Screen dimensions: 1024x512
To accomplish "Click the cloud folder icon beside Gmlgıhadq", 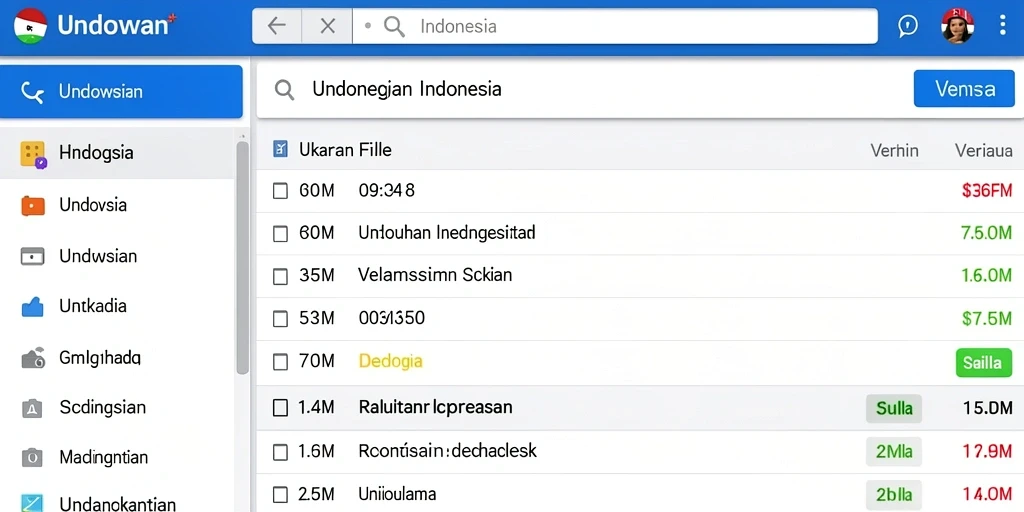I will point(33,357).
